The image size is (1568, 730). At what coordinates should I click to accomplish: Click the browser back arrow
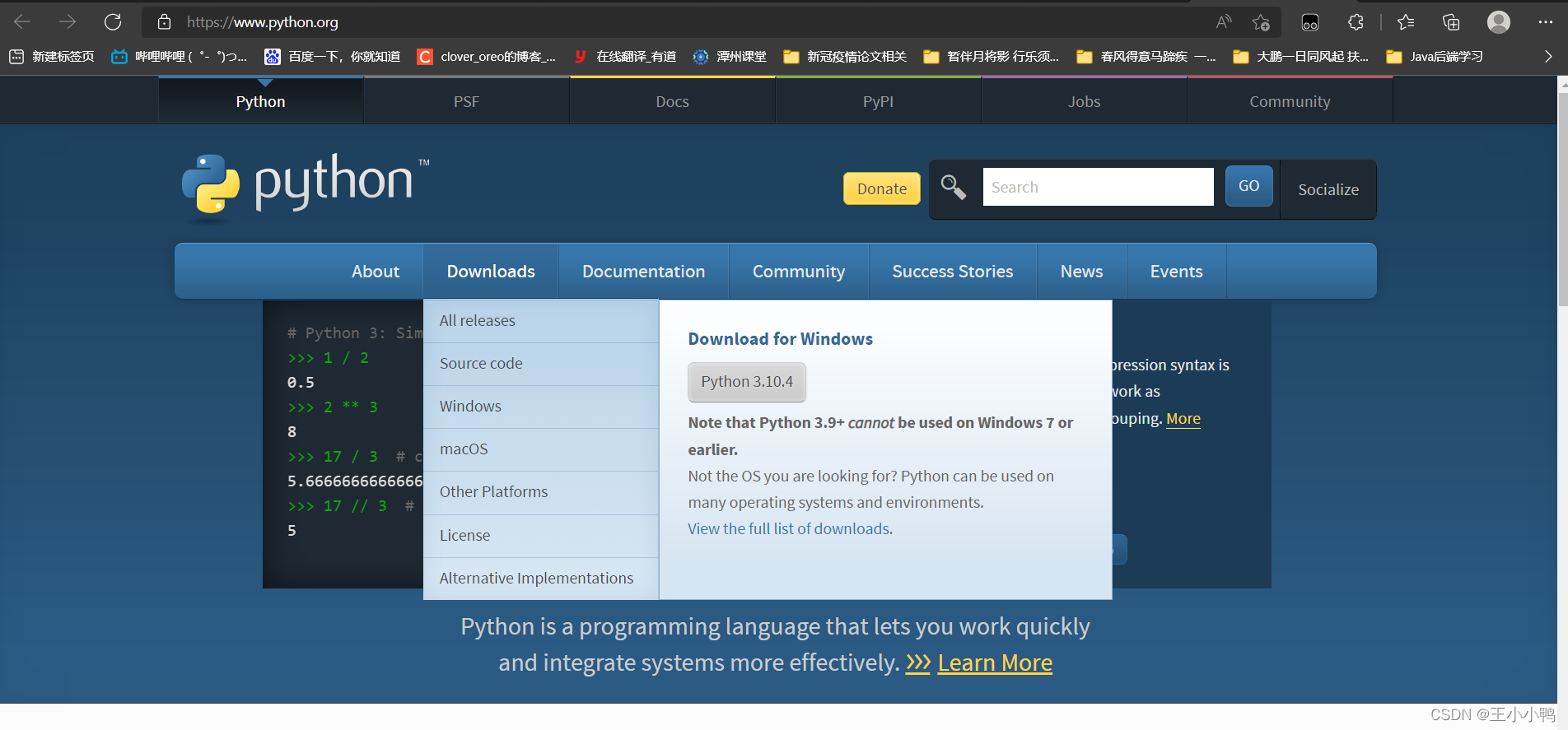click(22, 22)
